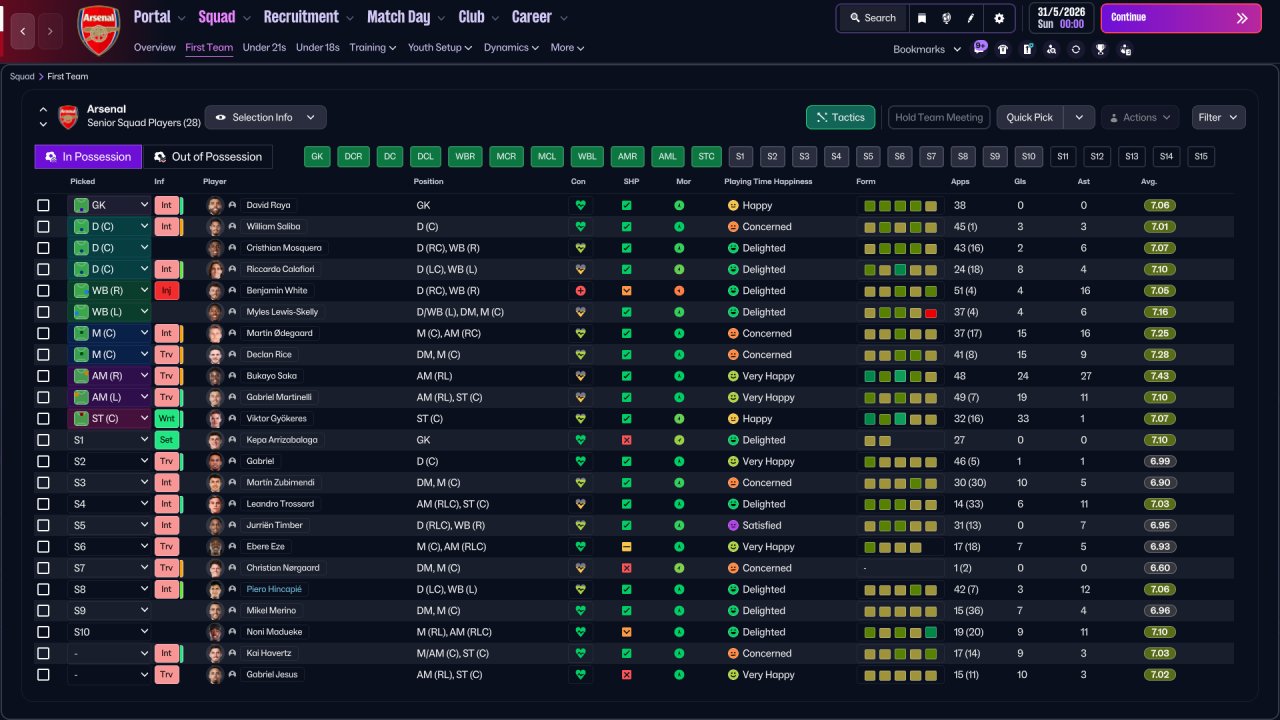Open the Tactics button
Viewport: 1280px width, 720px height.
pos(840,117)
